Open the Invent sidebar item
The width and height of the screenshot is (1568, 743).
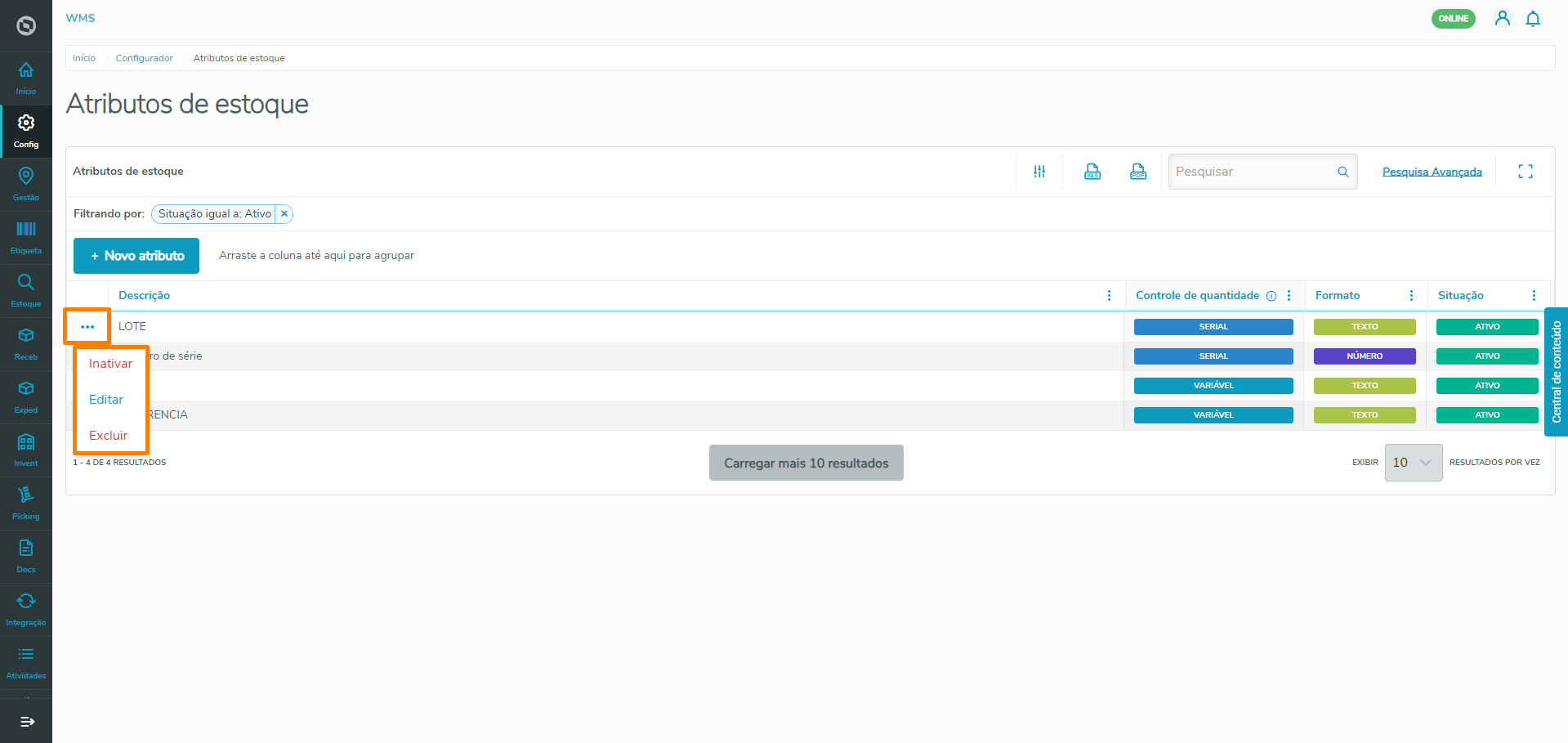26,450
